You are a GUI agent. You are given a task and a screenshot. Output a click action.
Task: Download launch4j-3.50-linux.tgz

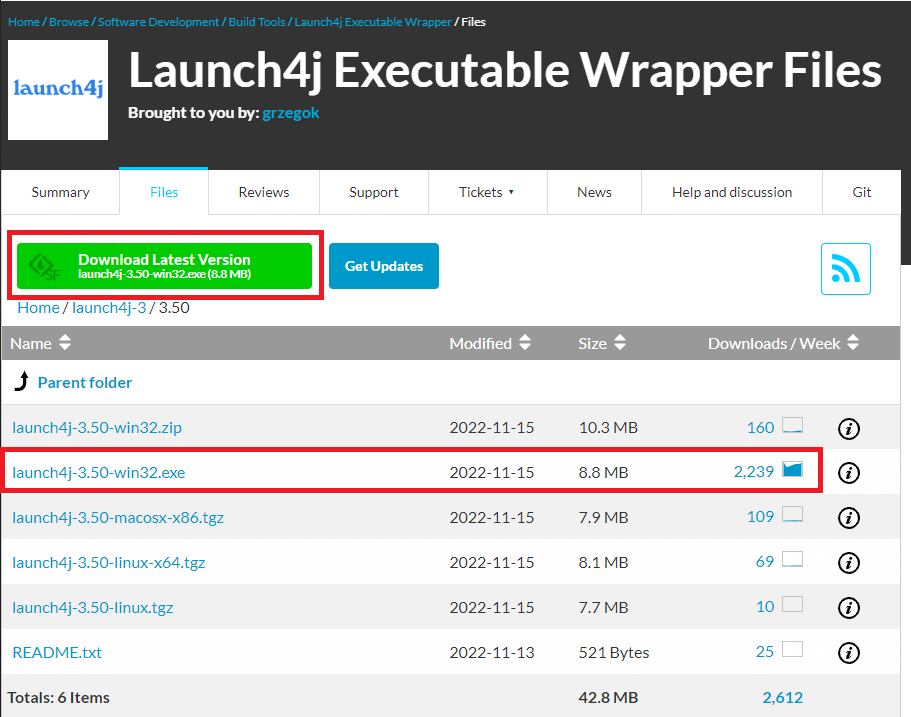pyautogui.click(x=93, y=607)
